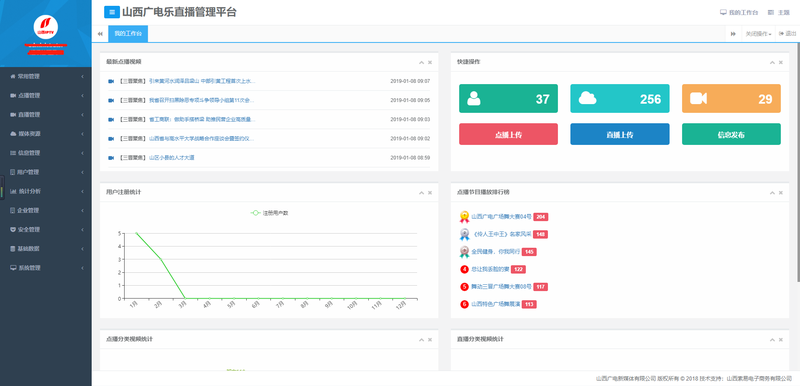
Task: Click the 145 play count badge
Action: (529, 252)
